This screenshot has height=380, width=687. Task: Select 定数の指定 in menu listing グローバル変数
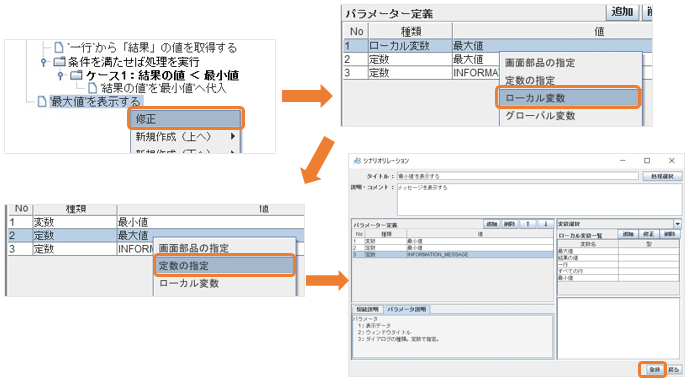(x=570, y=80)
